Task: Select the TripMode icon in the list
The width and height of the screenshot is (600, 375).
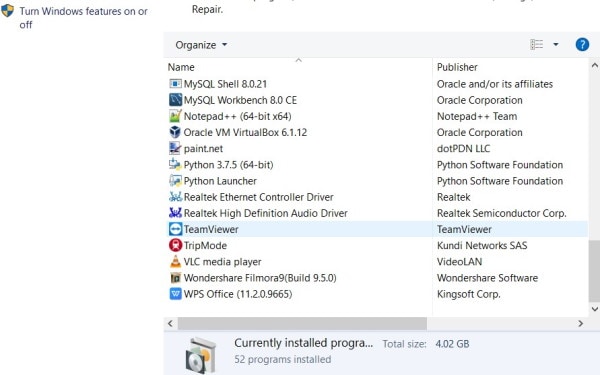Action: 175,245
